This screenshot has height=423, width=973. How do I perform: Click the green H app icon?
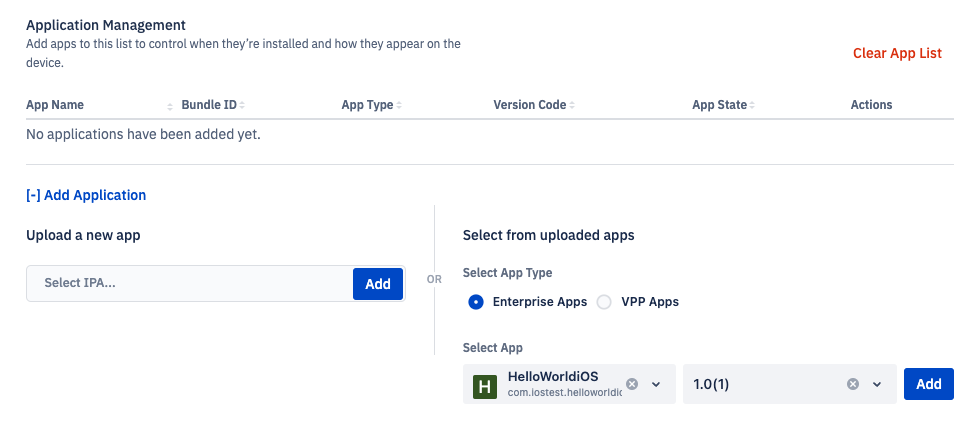click(x=485, y=387)
